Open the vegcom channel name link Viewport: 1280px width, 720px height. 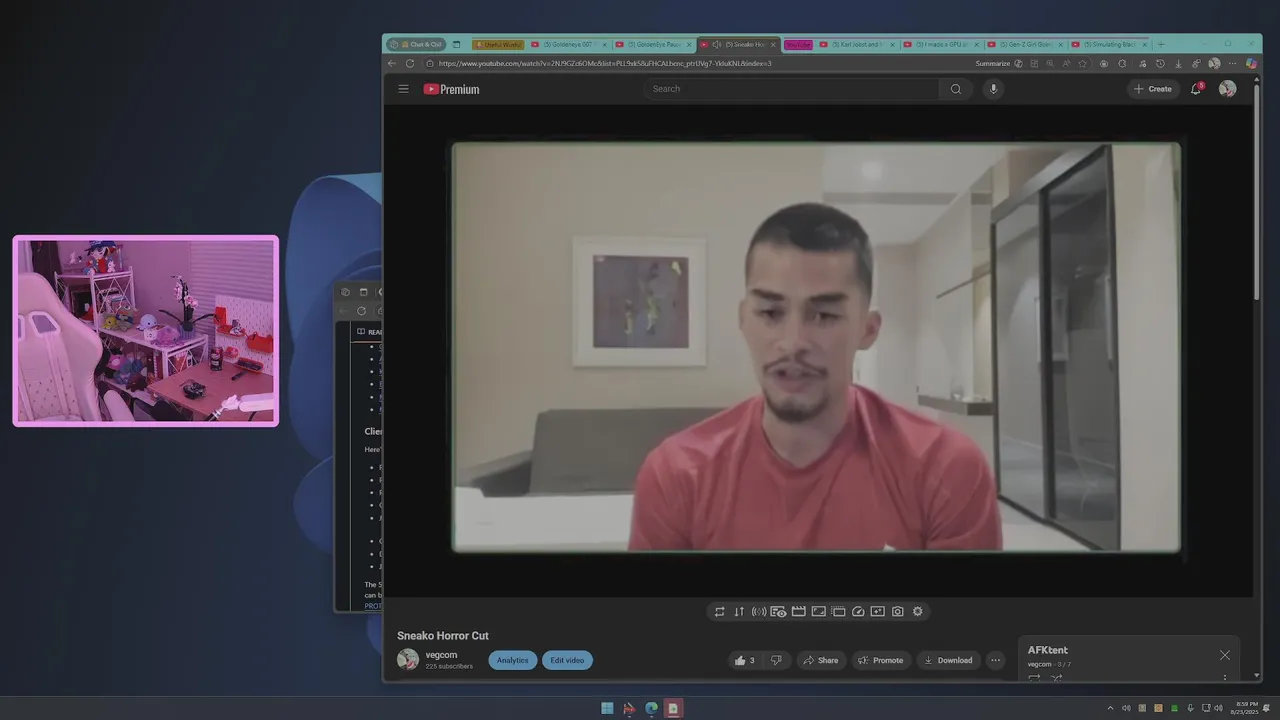(441, 655)
